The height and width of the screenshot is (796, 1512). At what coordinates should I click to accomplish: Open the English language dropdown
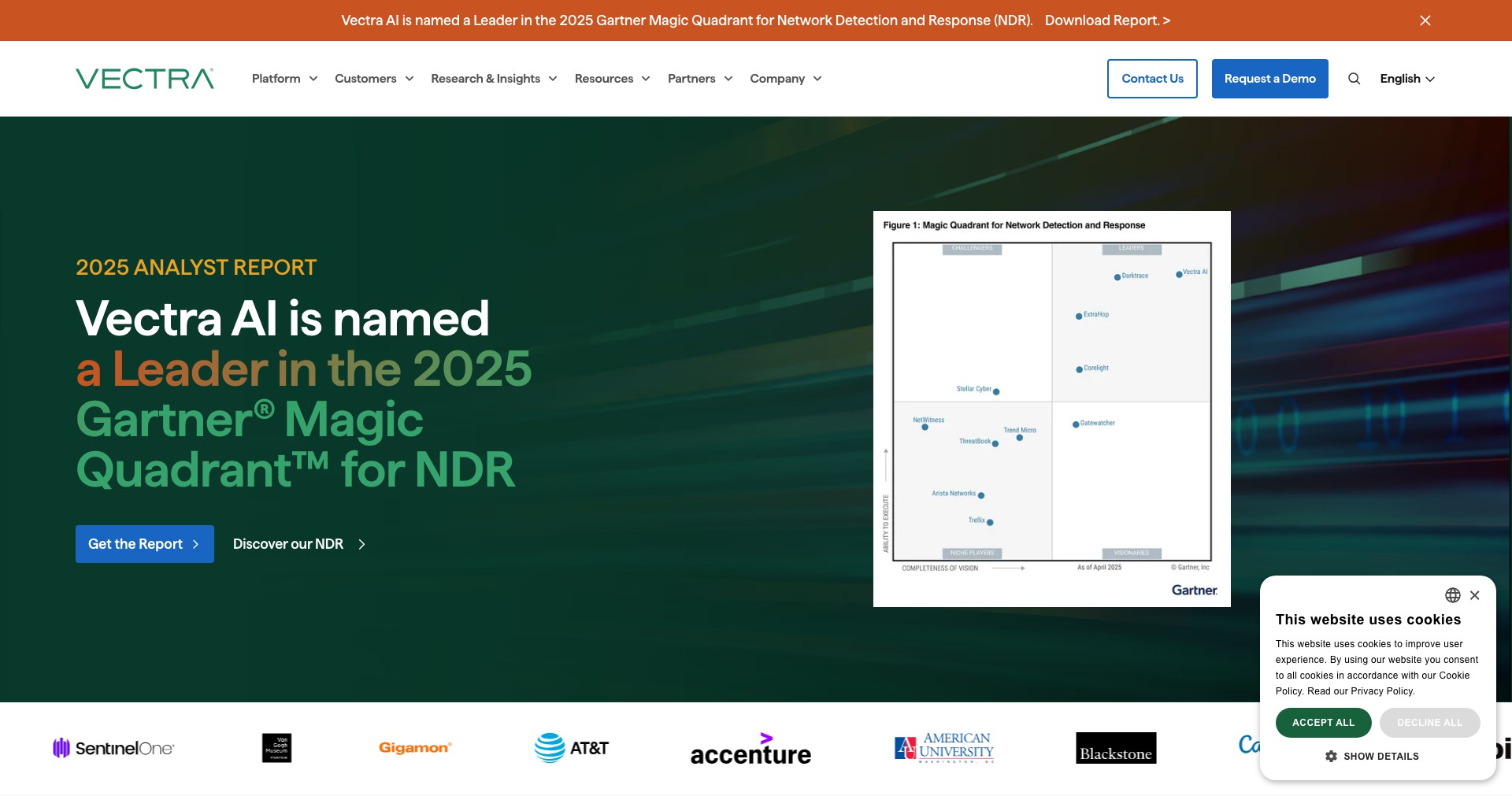click(x=1407, y=79)
